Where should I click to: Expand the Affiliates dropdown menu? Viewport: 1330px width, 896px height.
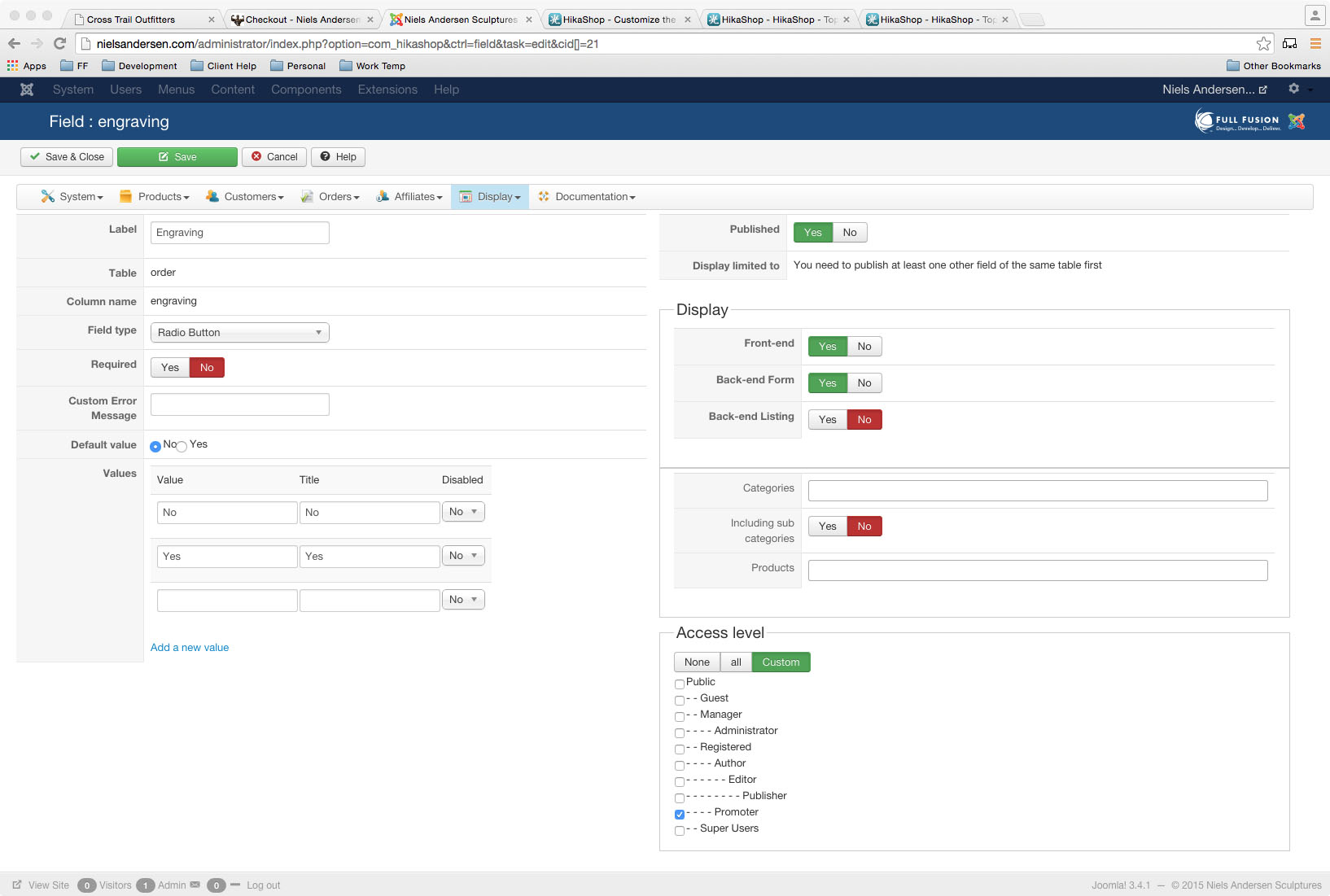[409, 197]
